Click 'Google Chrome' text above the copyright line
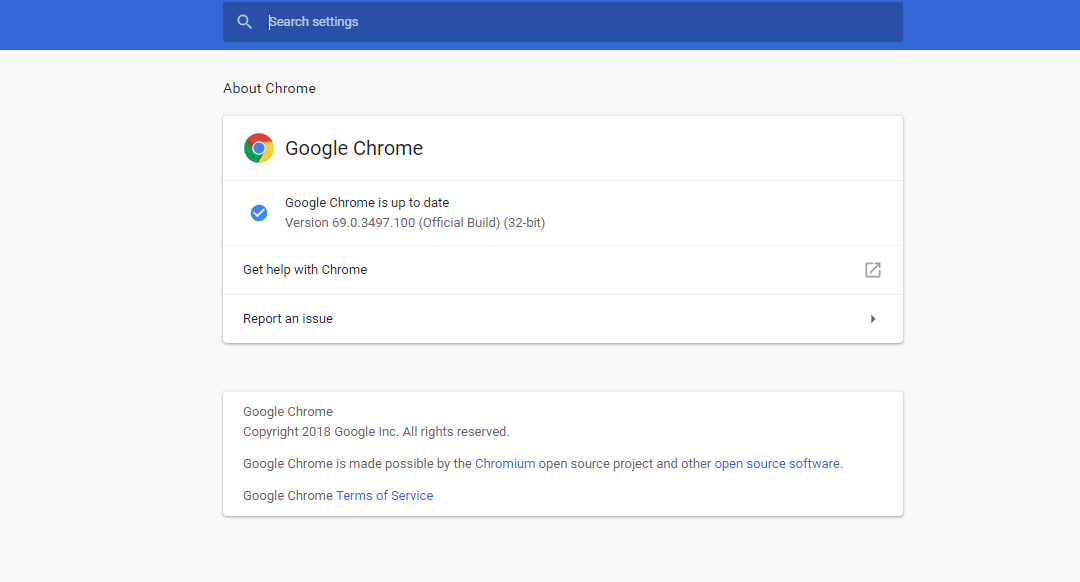This screenshot has width=1080, height=582. (288, 412)
